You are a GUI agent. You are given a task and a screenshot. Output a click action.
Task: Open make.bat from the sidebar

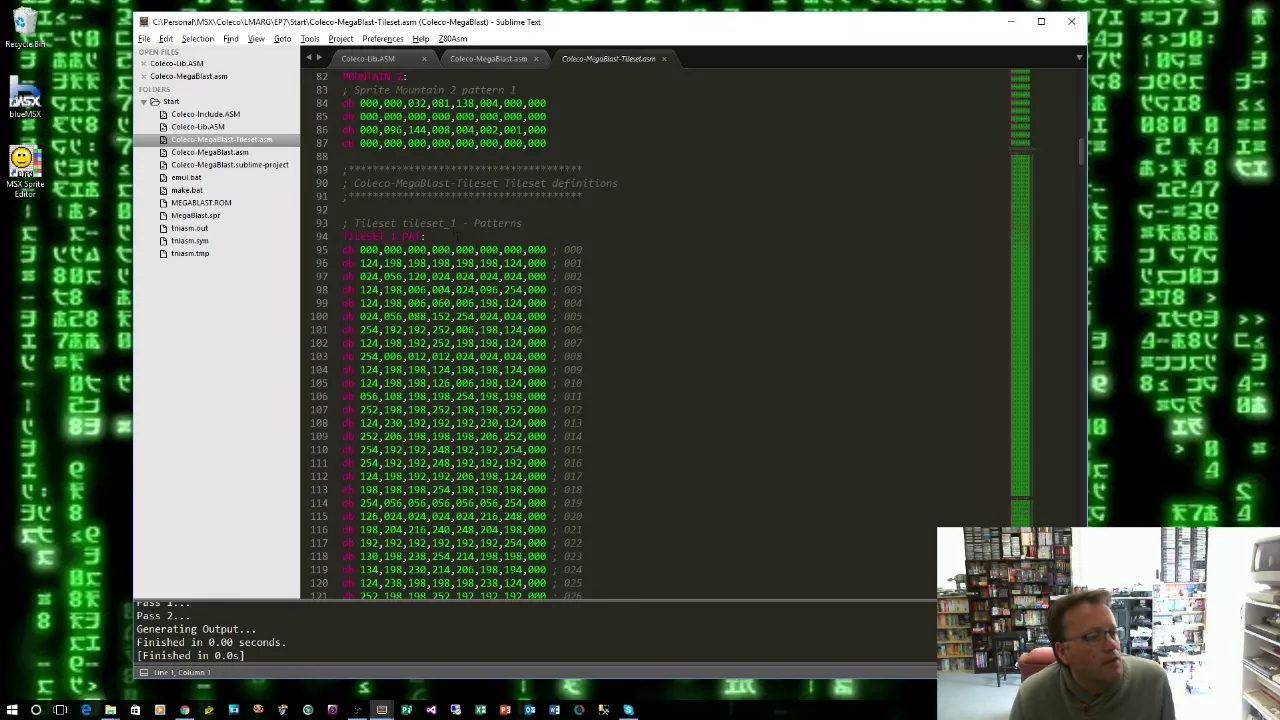point(187,190)
